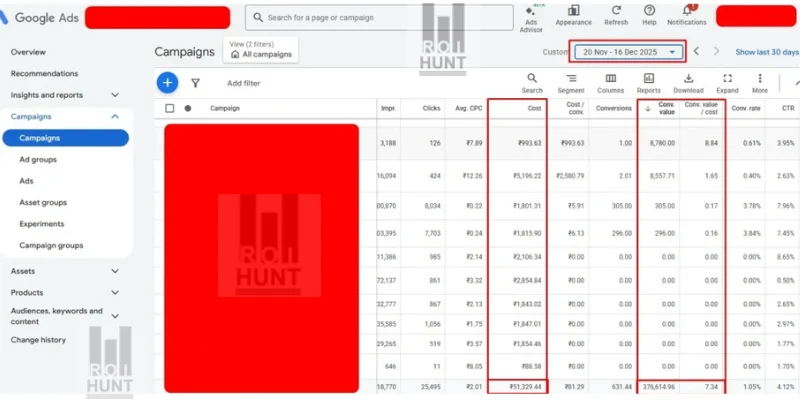This screenshot has height=400, width=800.
Task: Click the CTR value 8.65%
Action: point(786,257)
